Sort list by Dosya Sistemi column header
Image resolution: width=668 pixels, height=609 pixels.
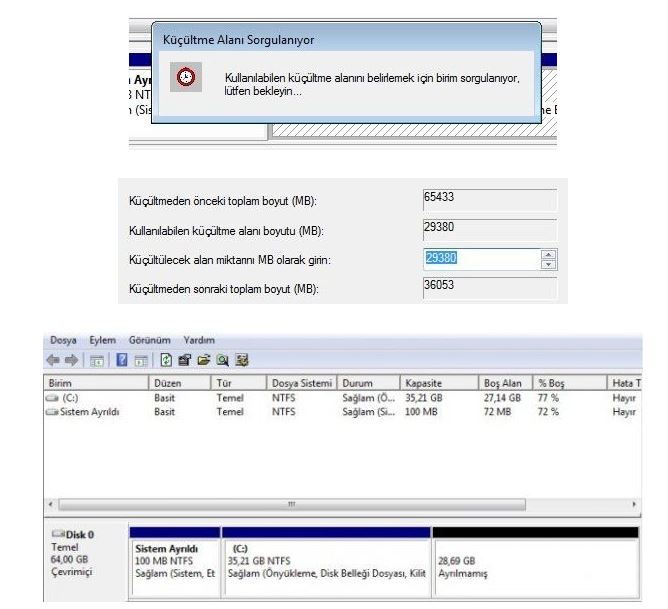point(300,383)
